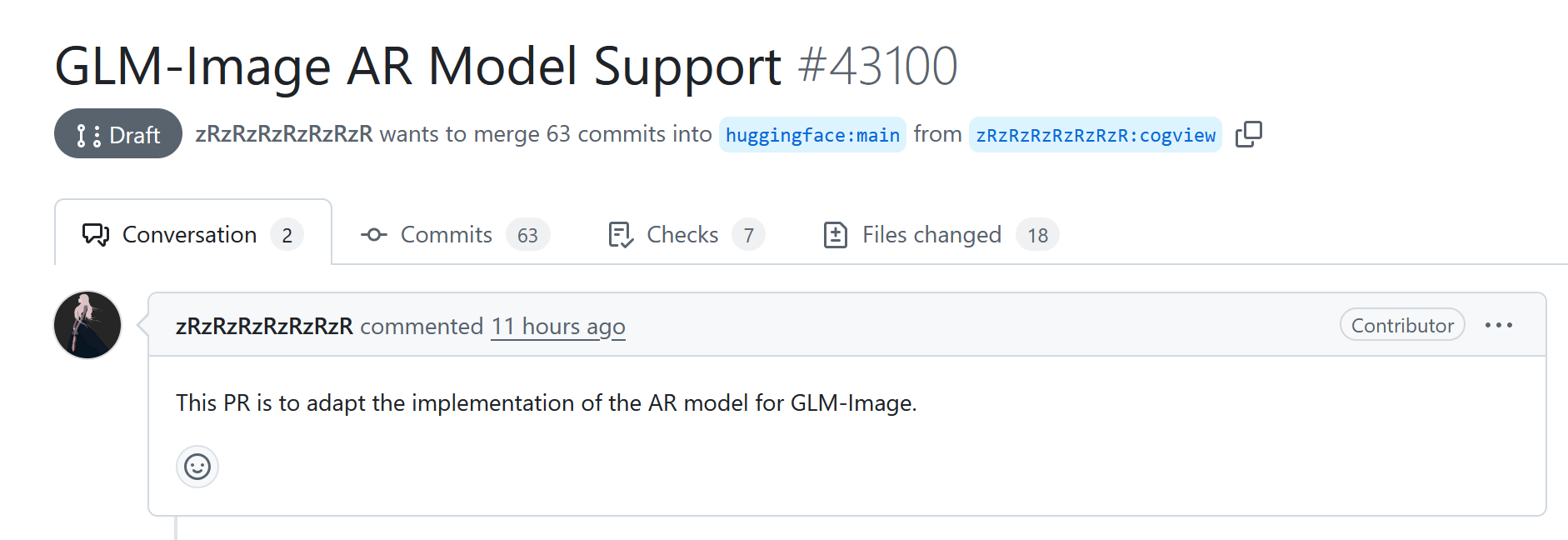The width and height of the screenshot is (1568, 540).
Task: Click the Conversation speech bubble icon
Action: pyautogui.click(x=95, y=235)
